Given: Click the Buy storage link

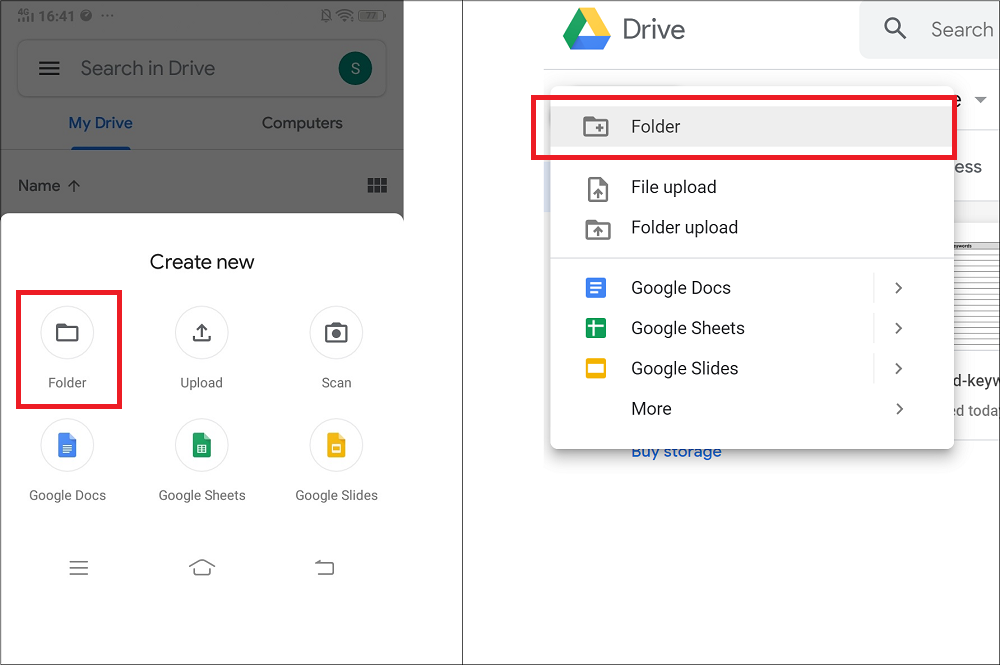Looking at the screenshot, I should pyautogui.click(x=676, y=453).
